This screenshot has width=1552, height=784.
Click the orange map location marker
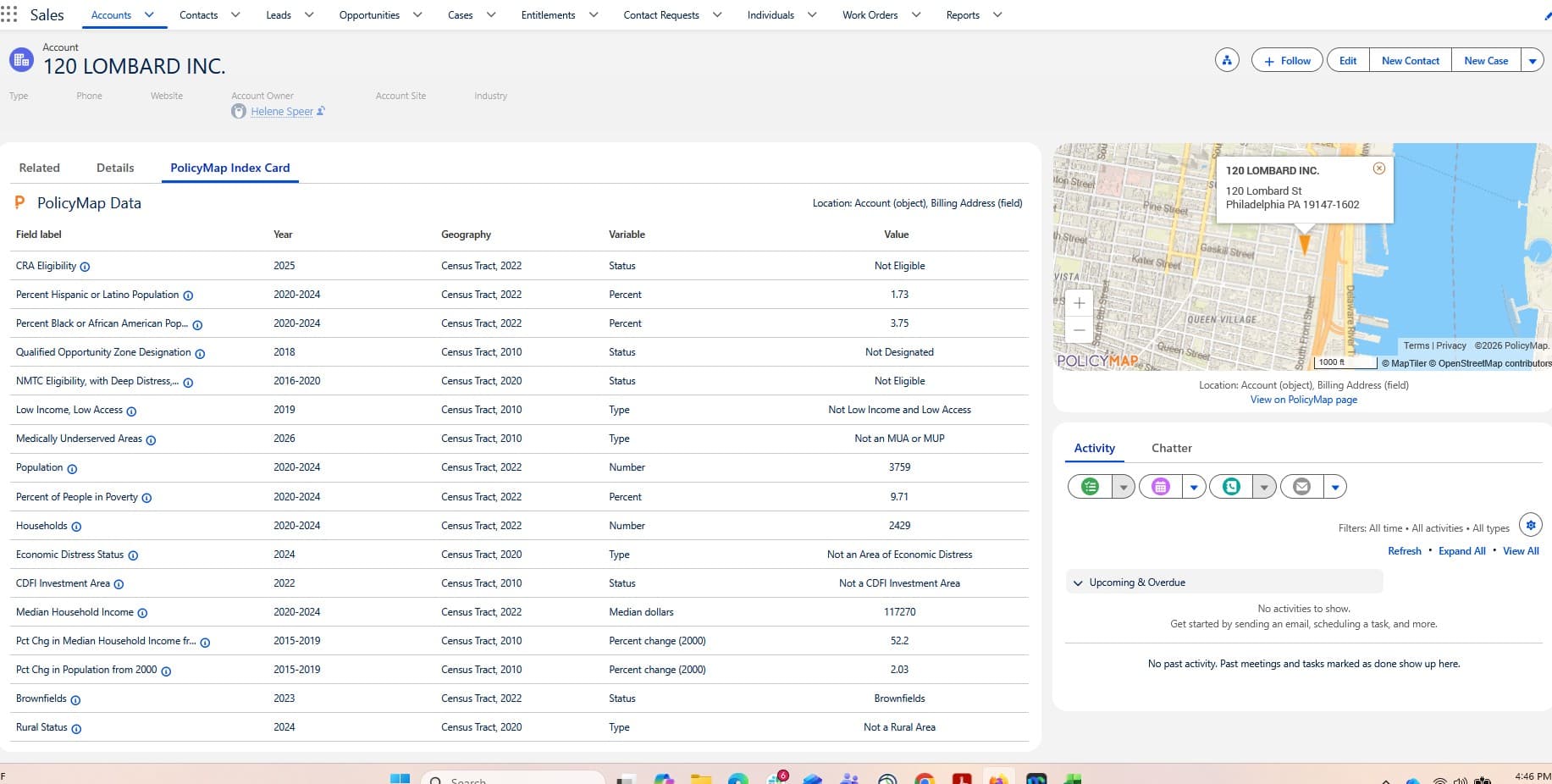point(1304,244)
